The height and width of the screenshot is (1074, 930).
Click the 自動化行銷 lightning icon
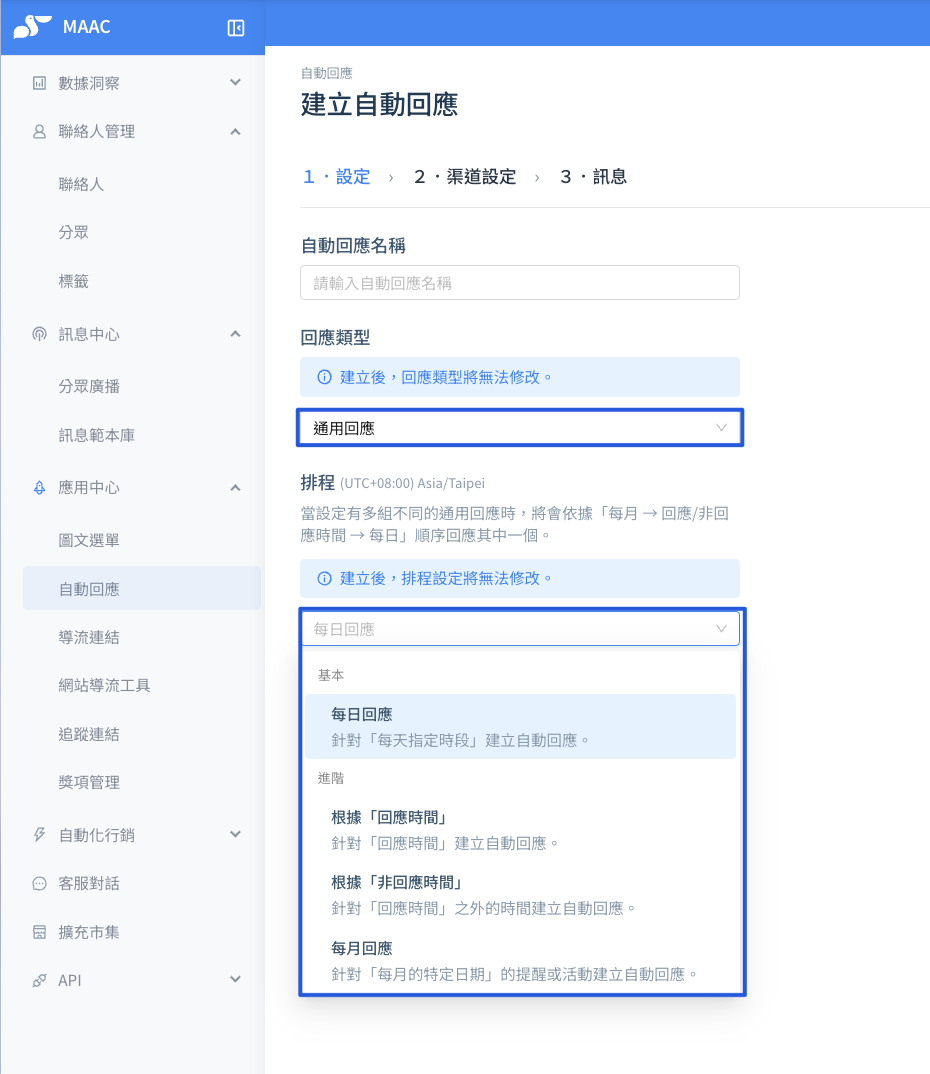click(x=40, y=834)
